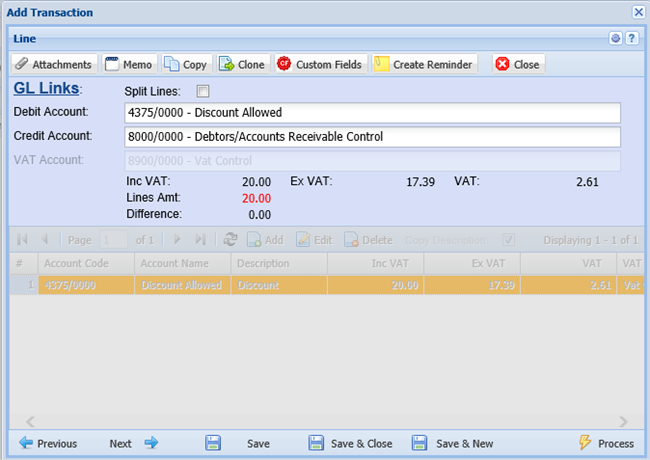Open the Line panel help icon
Image resolution: width=650 pixels, height=460 pixels.
(631, 38)
